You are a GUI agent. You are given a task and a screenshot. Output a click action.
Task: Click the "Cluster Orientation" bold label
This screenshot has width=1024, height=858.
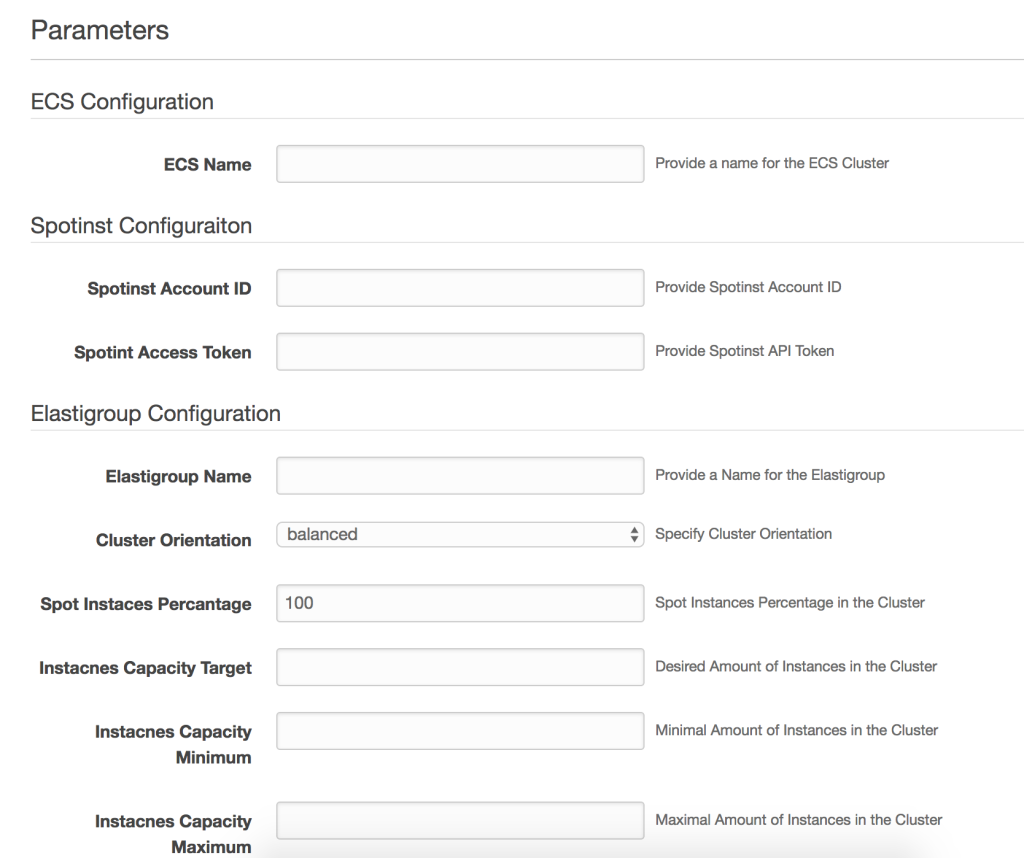[173, 540]
